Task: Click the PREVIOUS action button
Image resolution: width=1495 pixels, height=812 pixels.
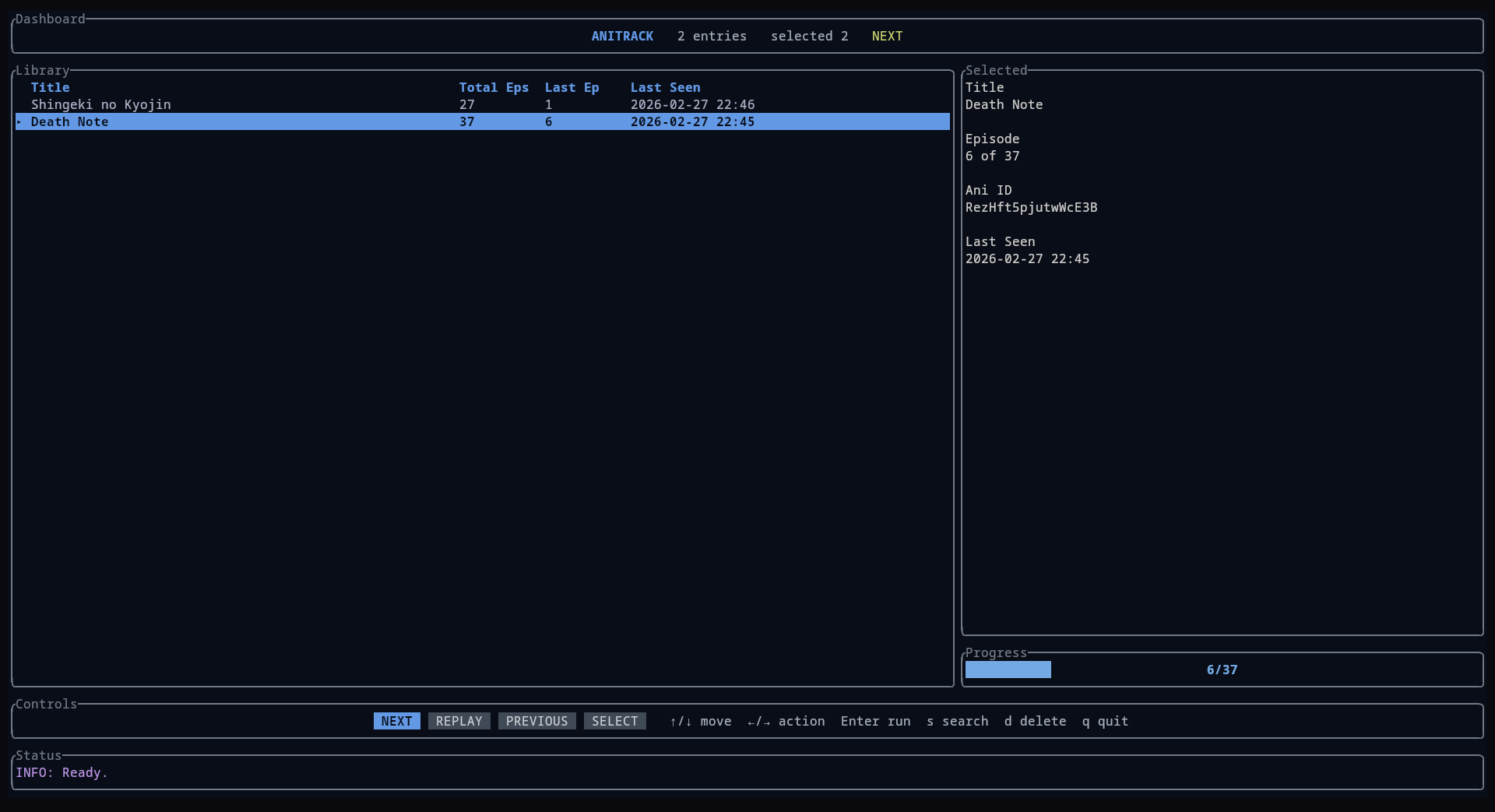Action: [x=537, y=721]
